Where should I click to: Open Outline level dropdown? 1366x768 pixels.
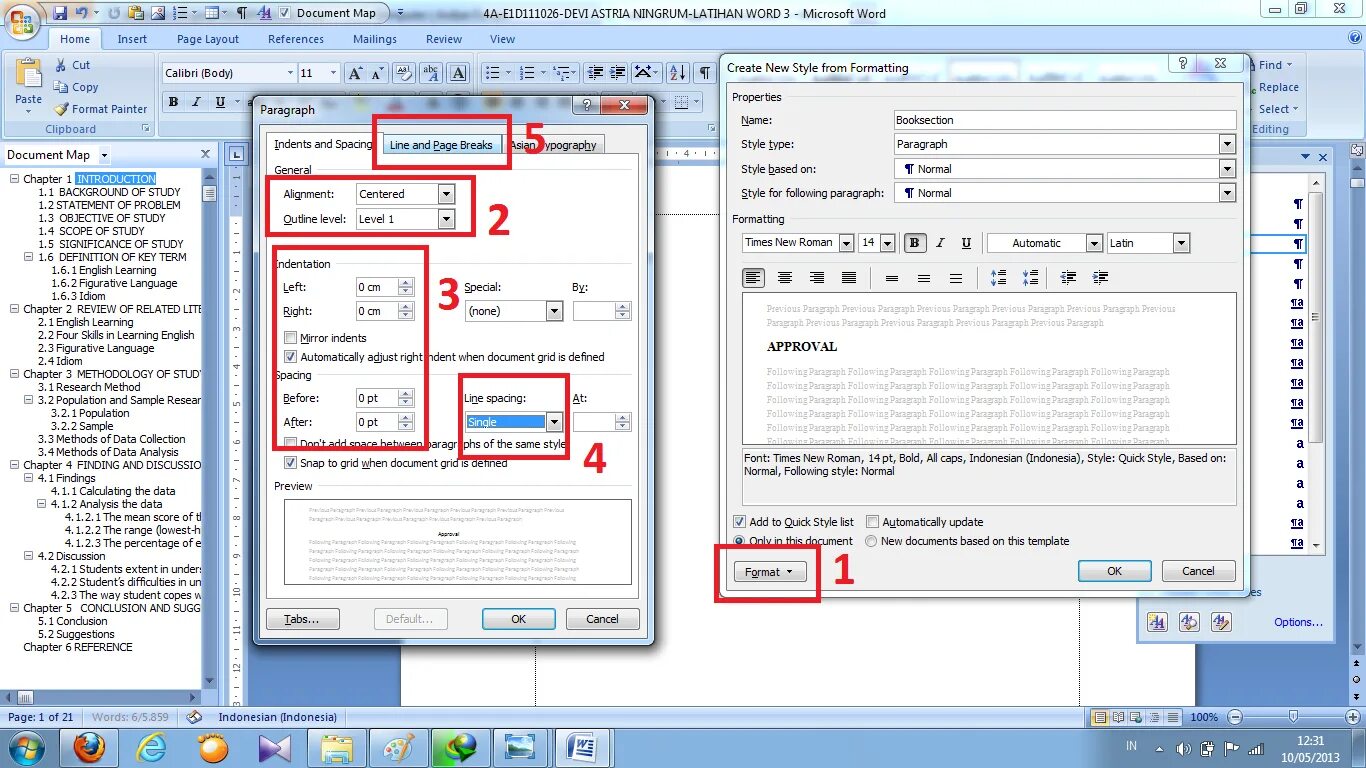click(446, 219)
